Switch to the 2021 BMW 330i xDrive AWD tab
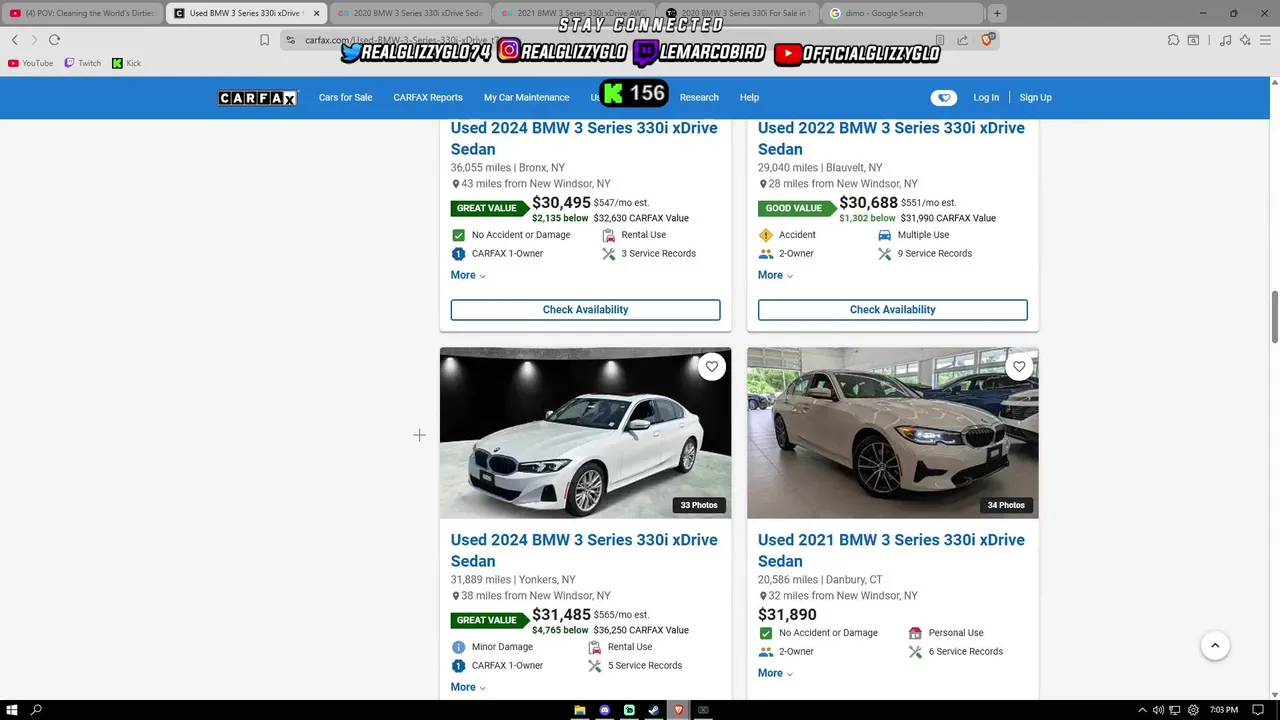 [x=572, y=13]
